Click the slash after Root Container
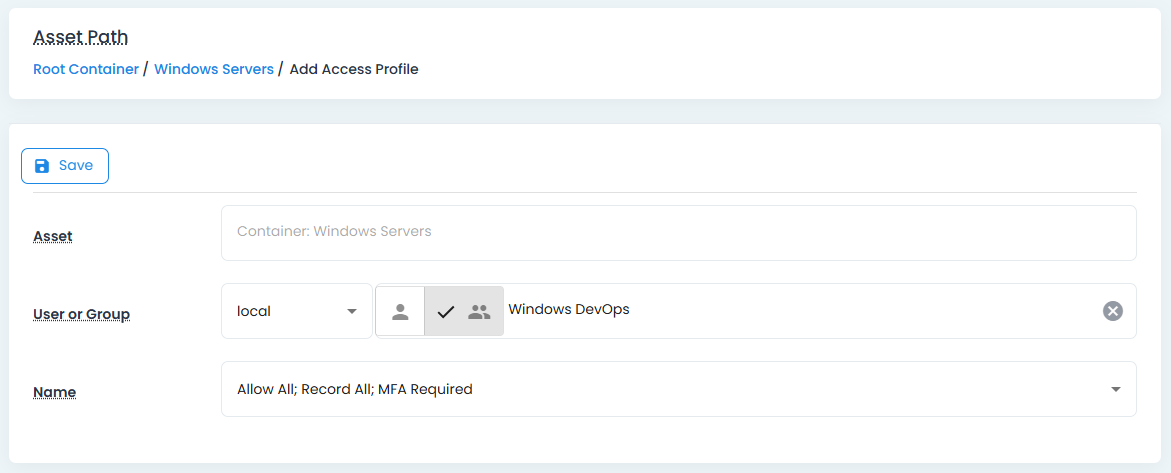 click(146, 69)
